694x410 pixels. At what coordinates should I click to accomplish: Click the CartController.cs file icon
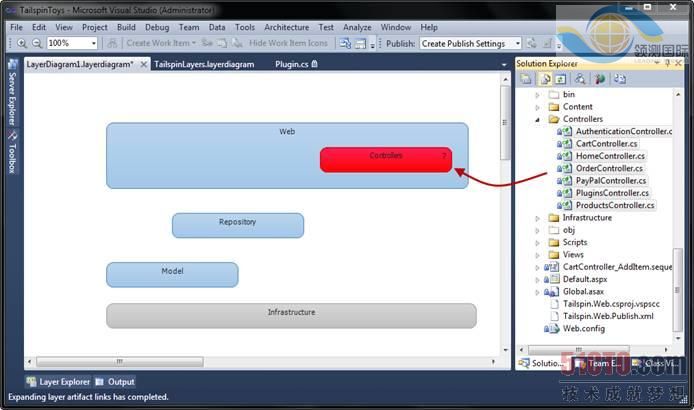566,144
